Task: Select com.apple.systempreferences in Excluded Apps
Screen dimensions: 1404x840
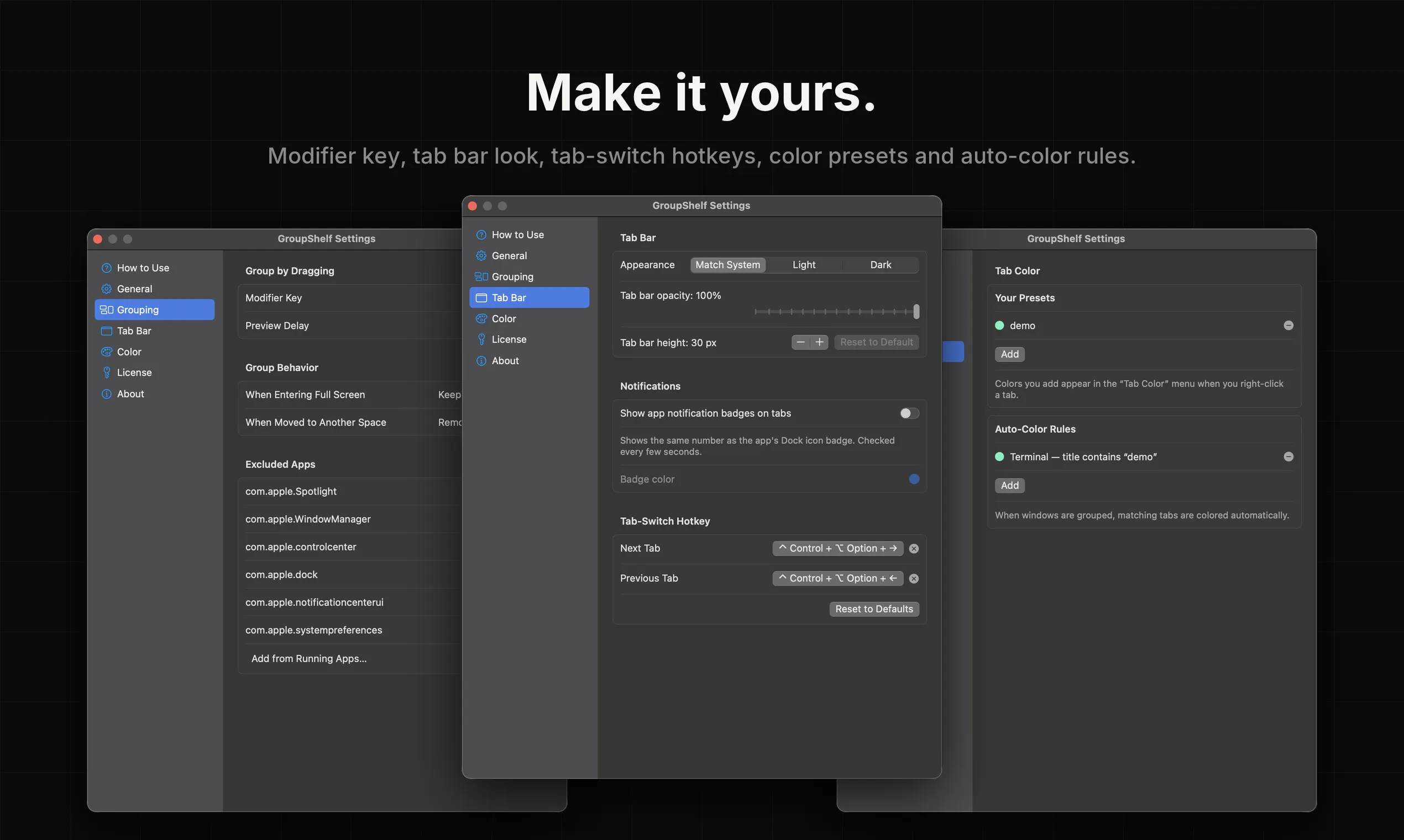Action: [313, 630]
